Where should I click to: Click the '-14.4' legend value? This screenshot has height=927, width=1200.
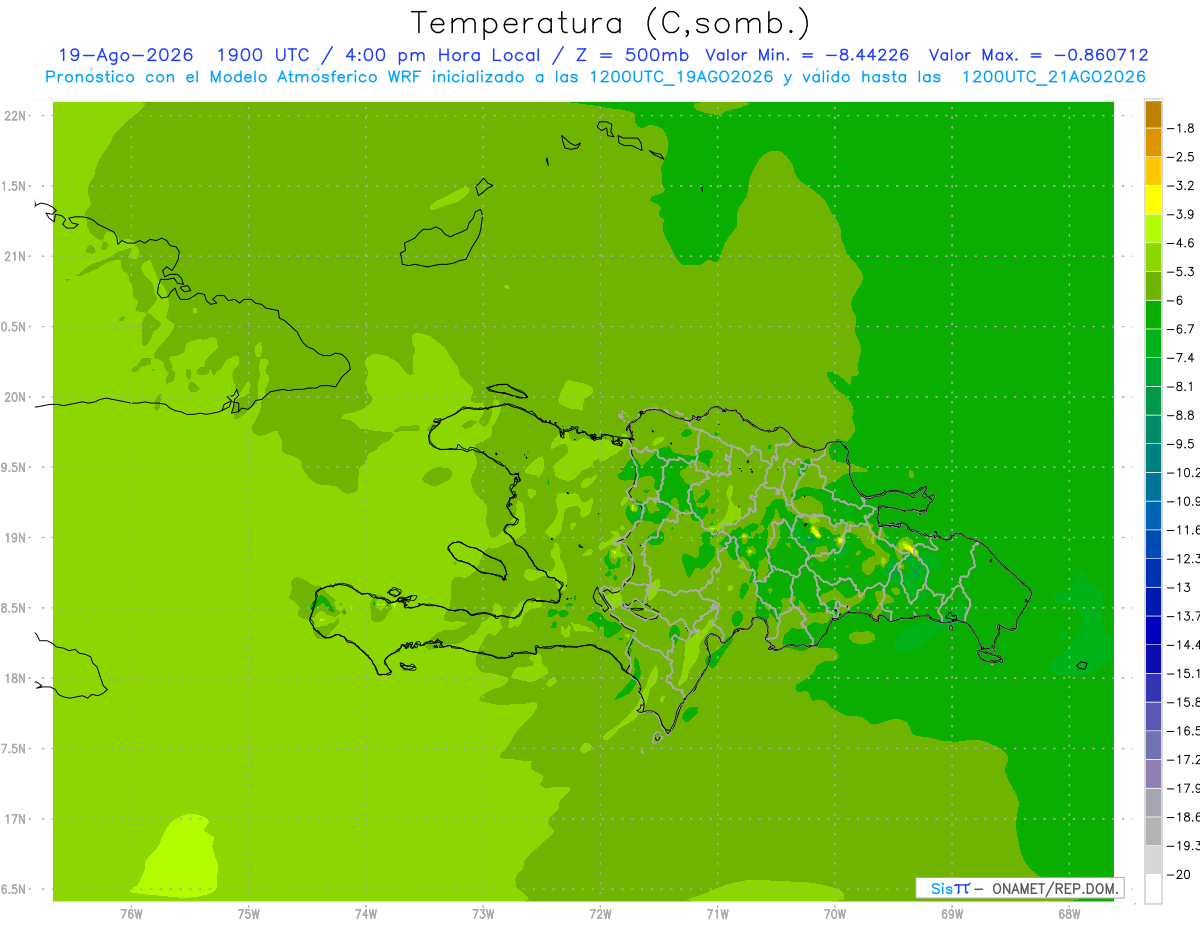coord(1184,644)
